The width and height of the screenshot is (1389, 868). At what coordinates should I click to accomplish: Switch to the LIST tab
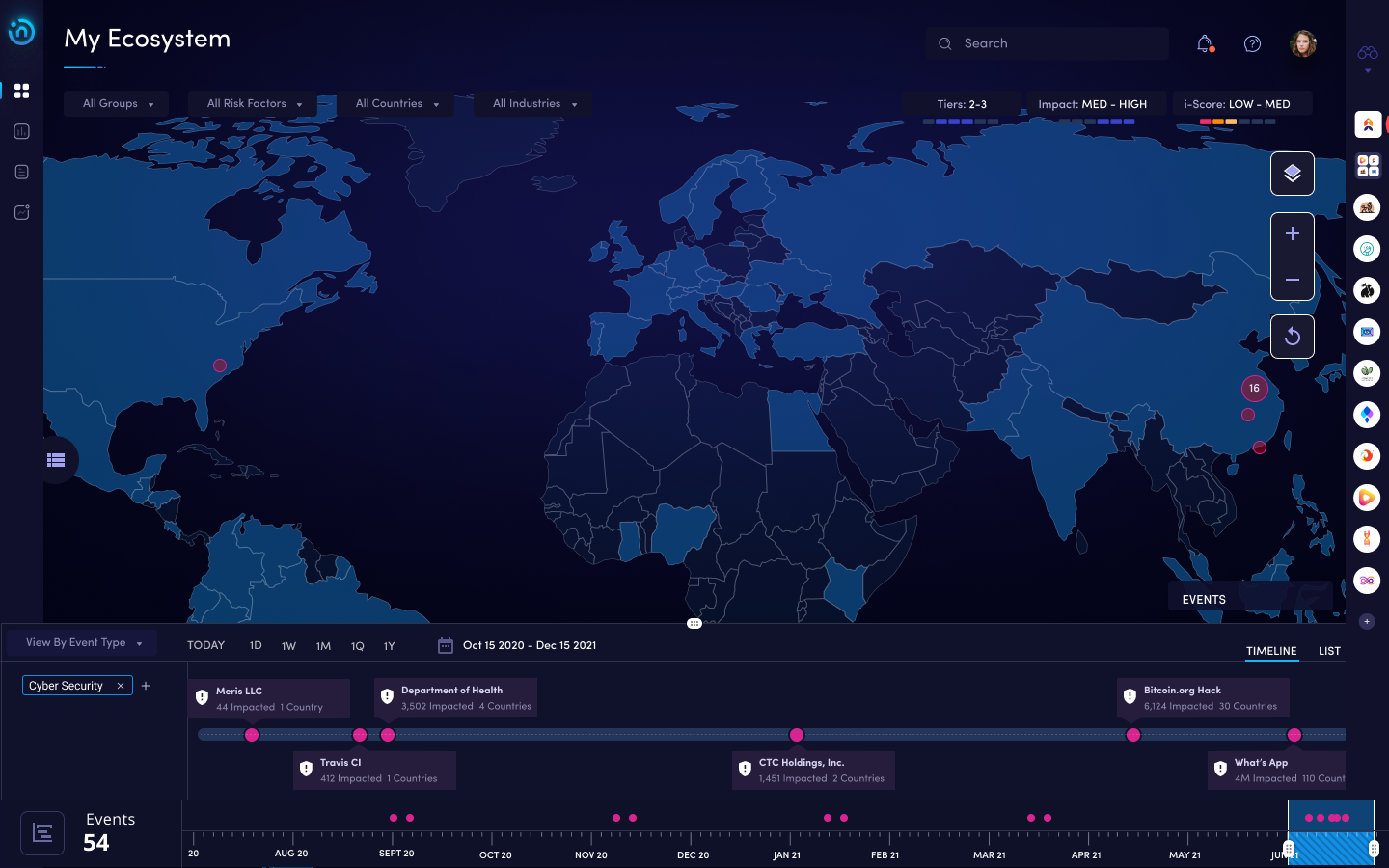point(1329,651)
